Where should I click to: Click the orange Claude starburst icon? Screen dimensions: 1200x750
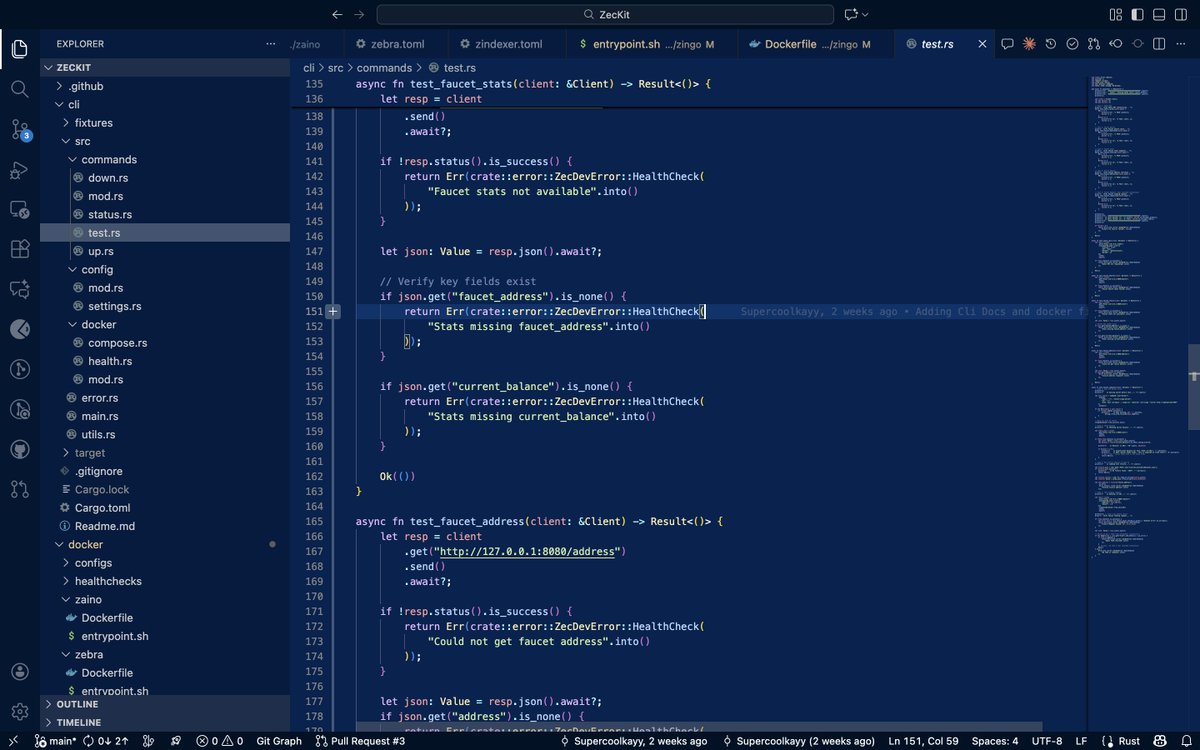pos(1028,44)
